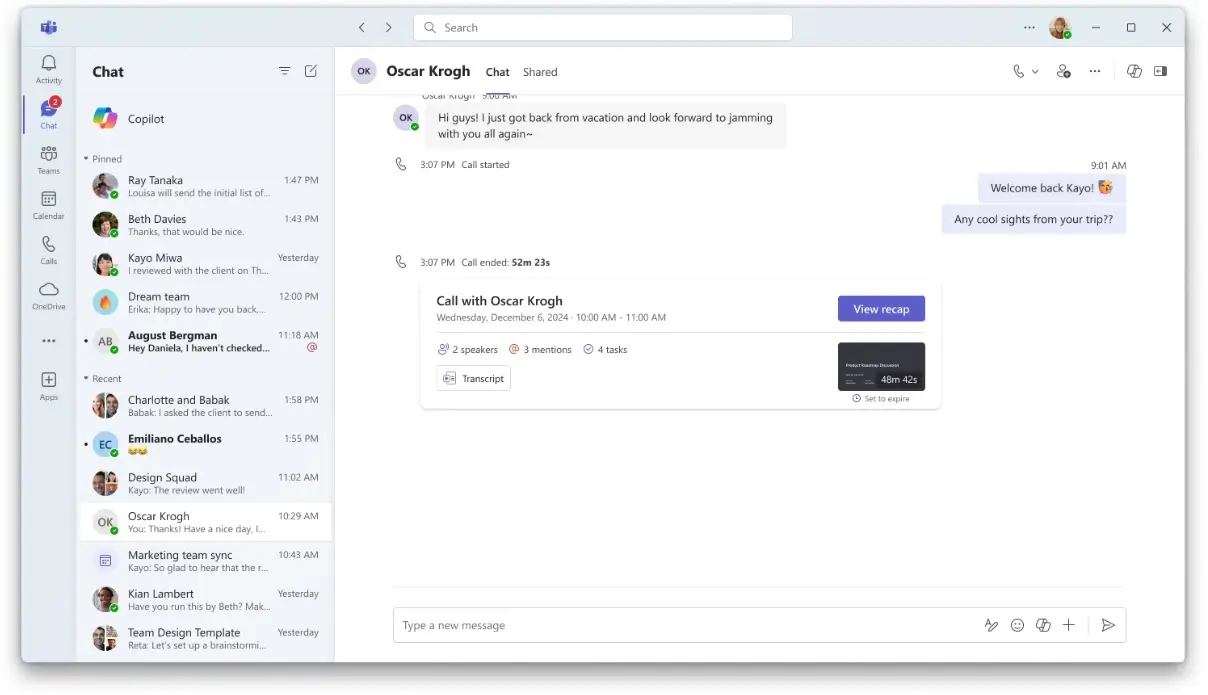Click the Type a new message field

680,625
